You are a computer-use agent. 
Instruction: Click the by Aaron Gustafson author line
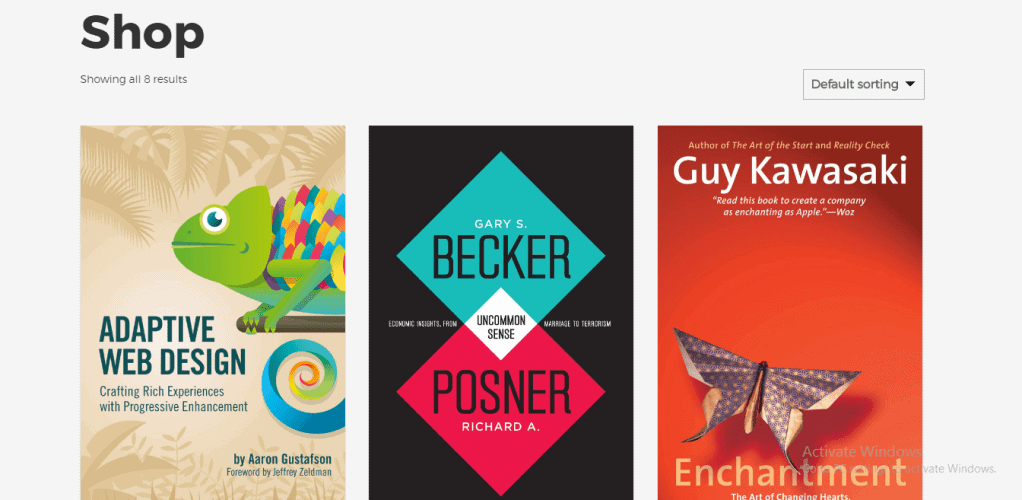tap(282, 458)
